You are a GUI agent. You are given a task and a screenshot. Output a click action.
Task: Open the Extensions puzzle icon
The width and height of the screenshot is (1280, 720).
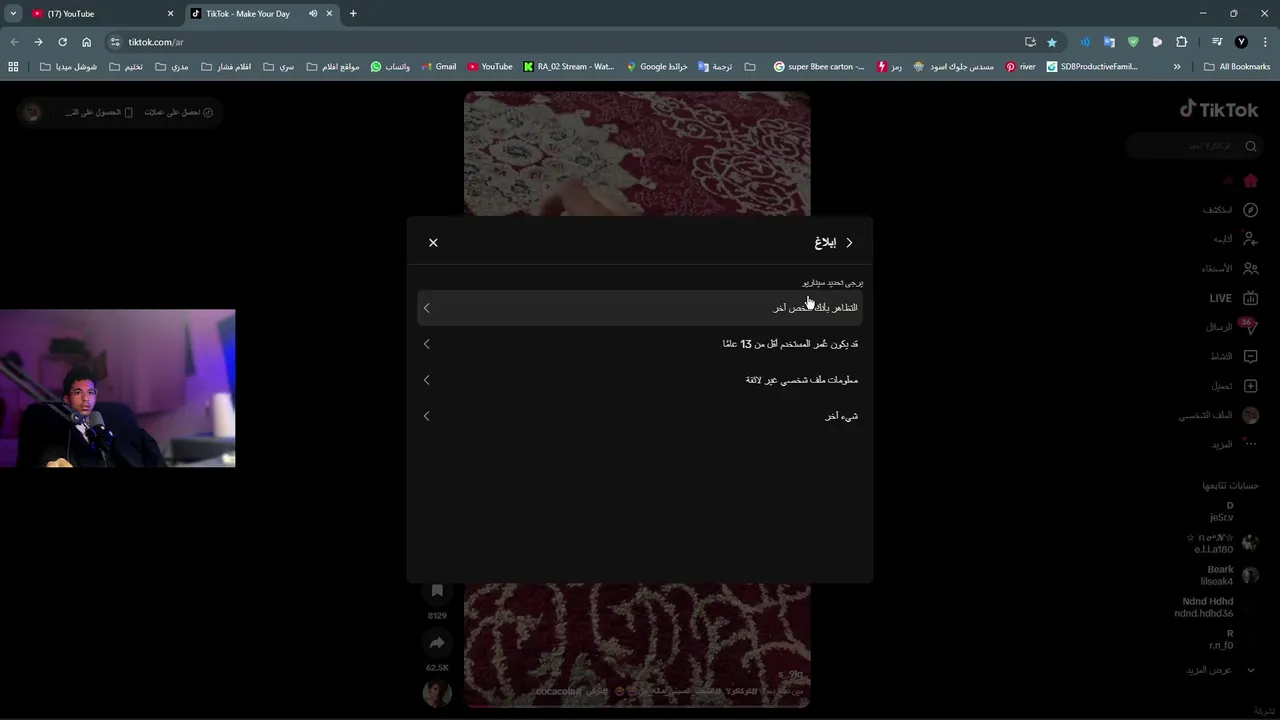1181,42
